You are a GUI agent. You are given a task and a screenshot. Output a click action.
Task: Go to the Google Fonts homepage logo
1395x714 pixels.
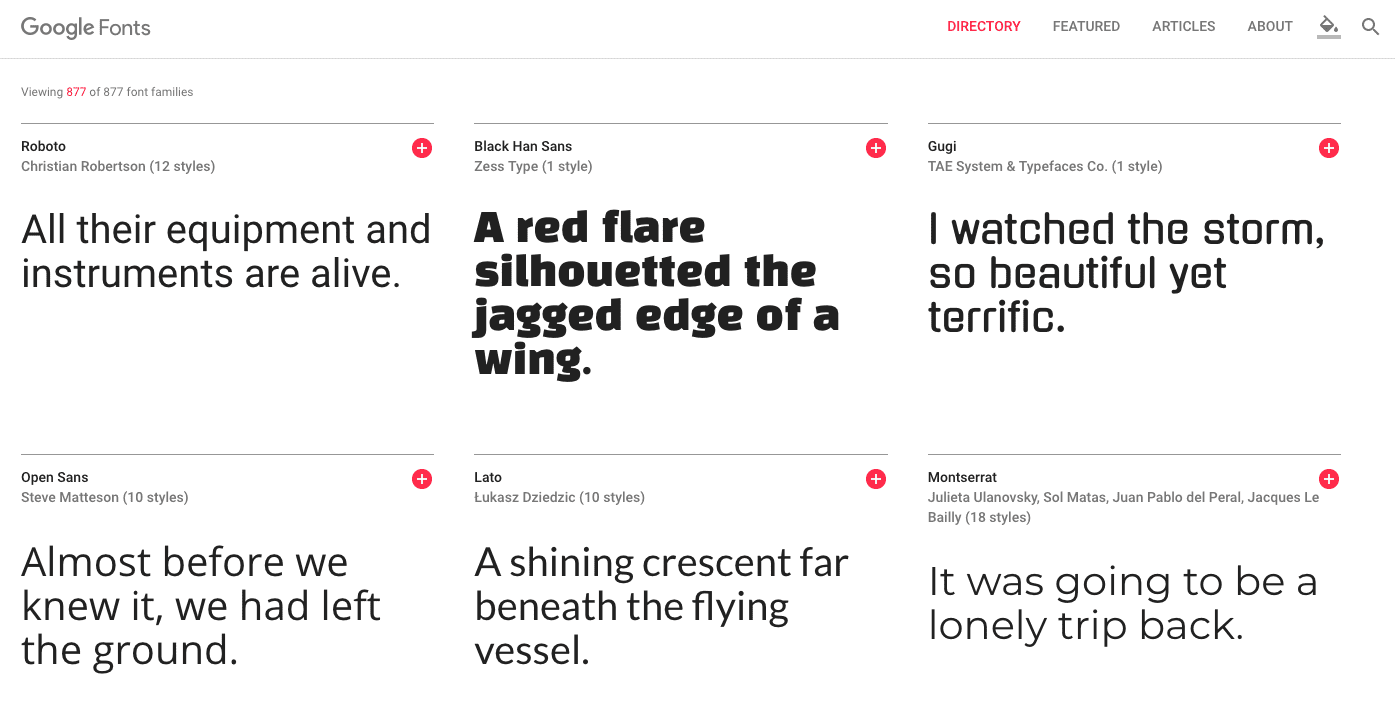click(86, 27)
